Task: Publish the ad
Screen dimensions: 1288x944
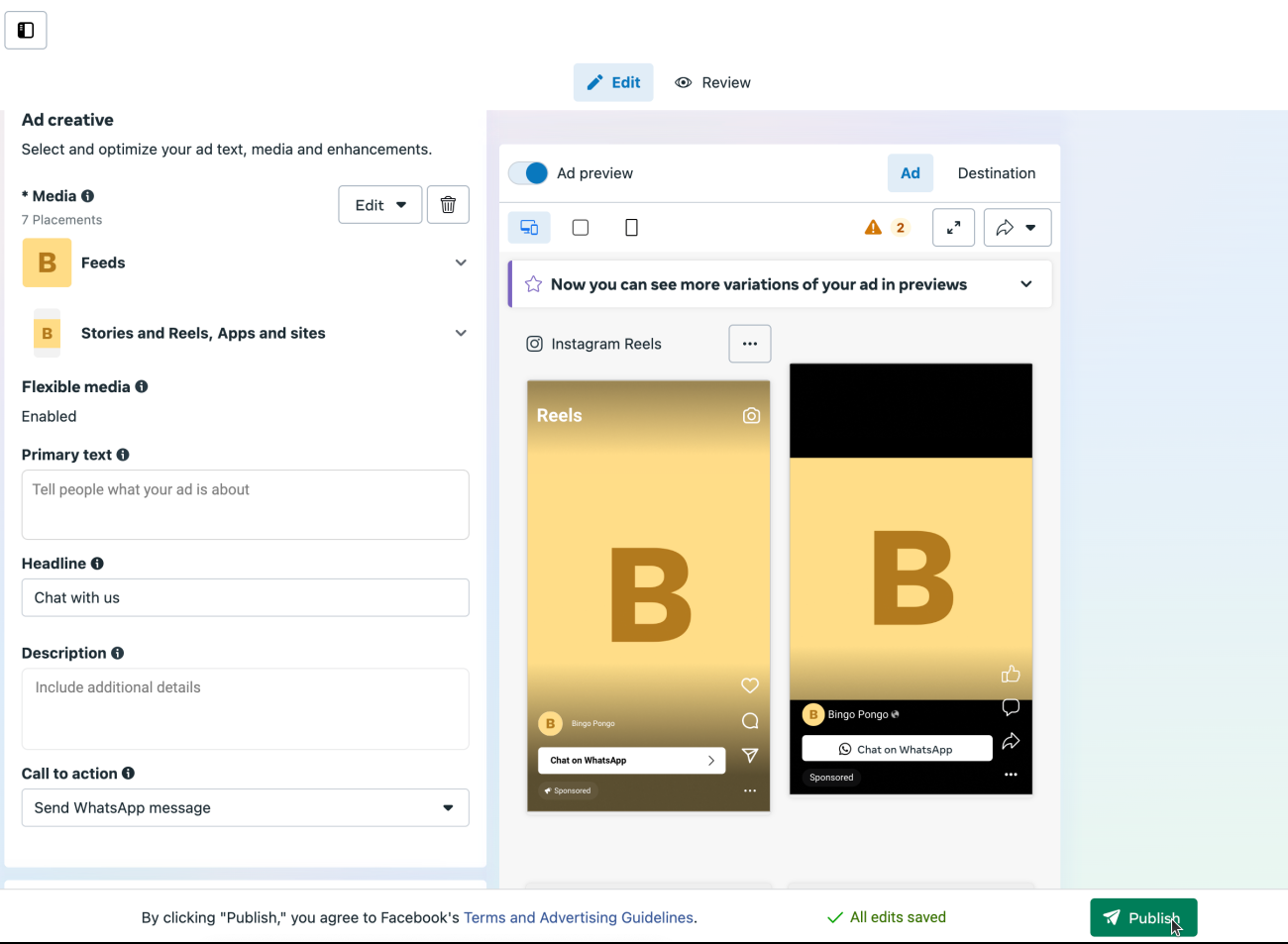Action: (1143, 917)
